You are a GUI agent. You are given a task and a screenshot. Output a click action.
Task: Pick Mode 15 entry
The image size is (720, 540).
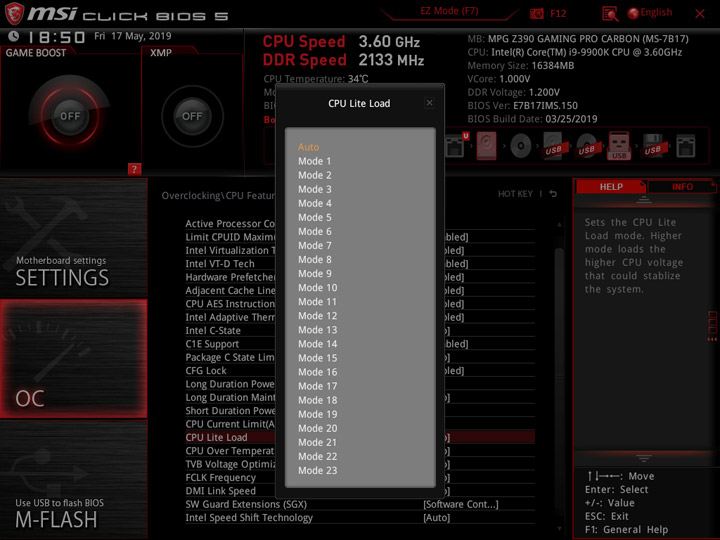[317, 358]
